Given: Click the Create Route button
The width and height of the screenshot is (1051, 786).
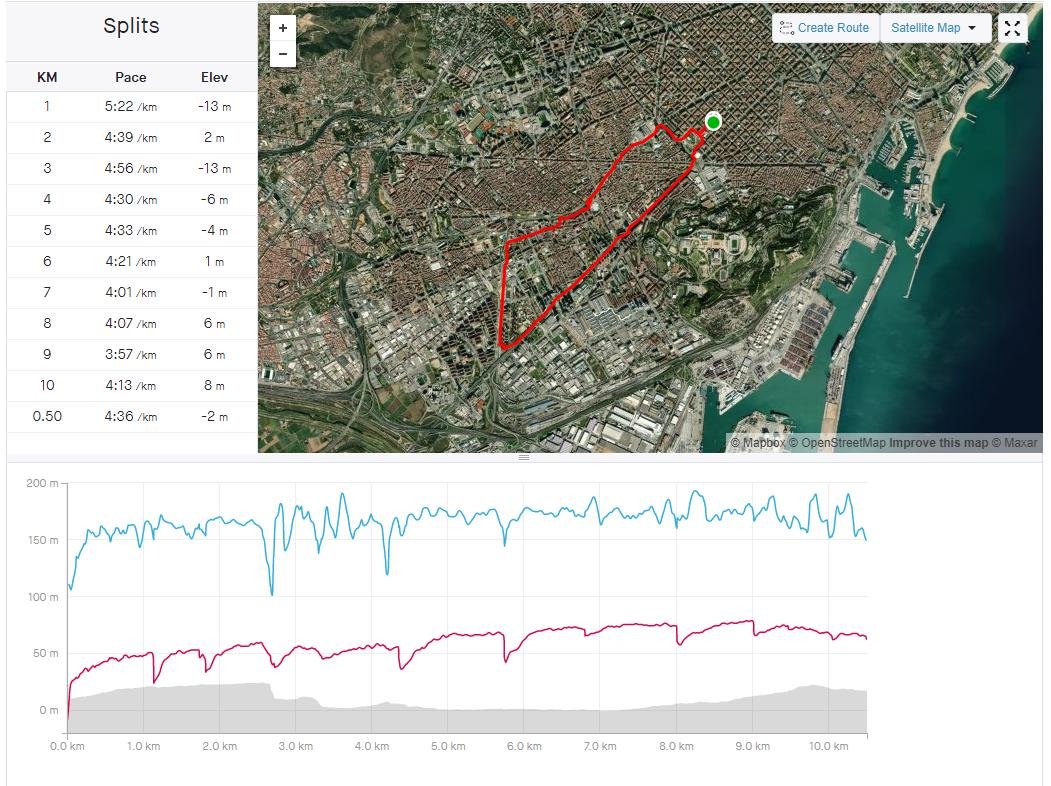Looking at the screenshot, I should pos(825,28).
